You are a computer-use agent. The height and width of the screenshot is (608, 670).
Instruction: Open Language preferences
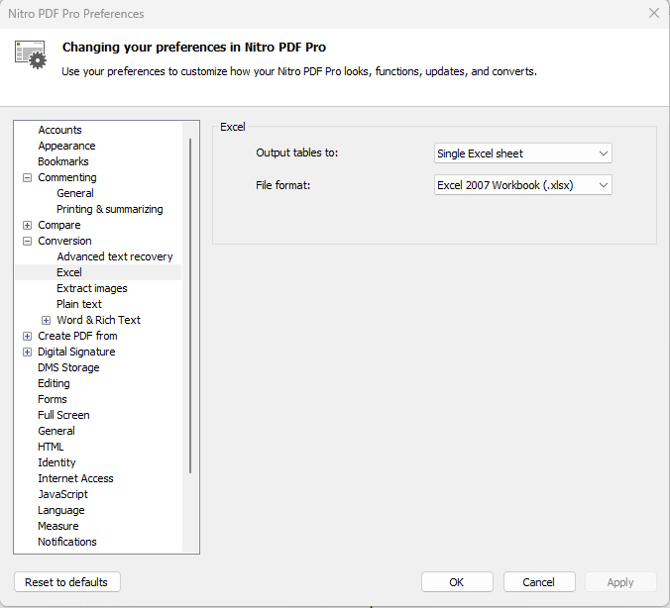61,511
